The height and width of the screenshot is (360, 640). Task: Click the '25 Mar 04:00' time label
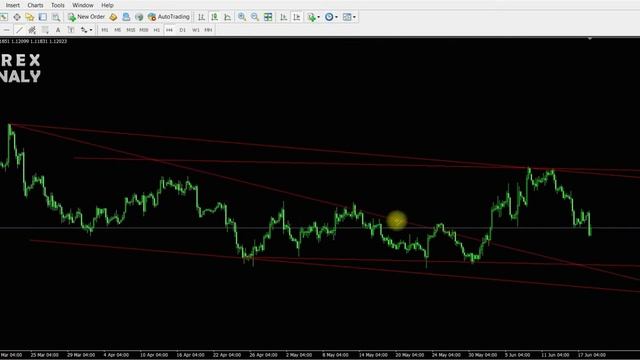coord(44,355)
